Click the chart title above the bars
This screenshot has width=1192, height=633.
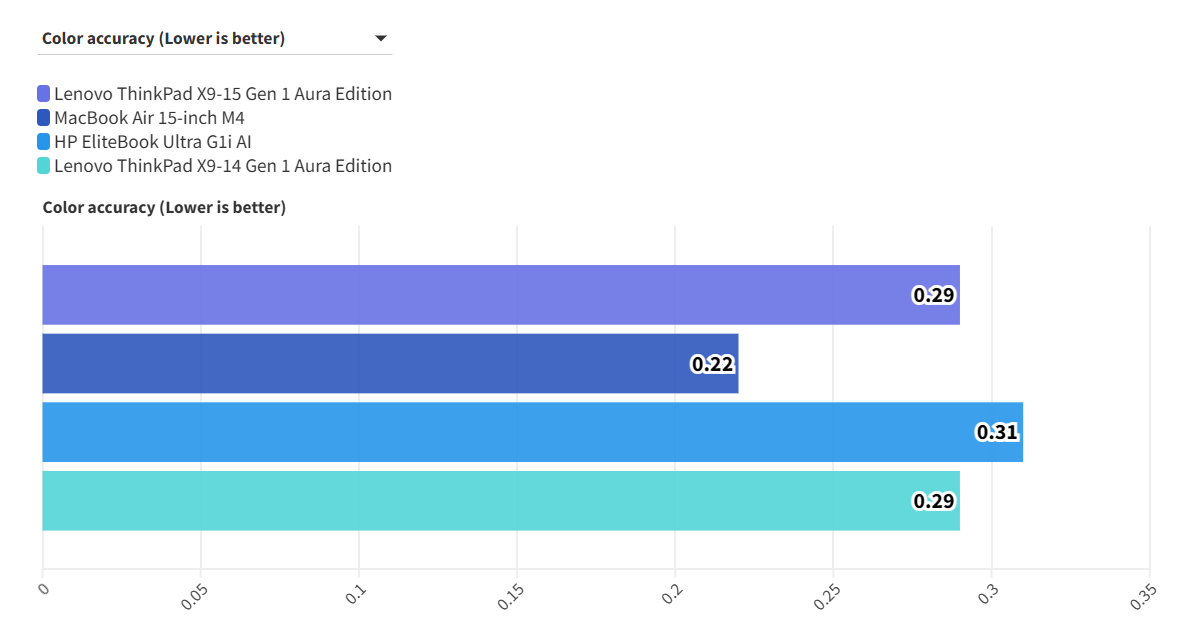coord(164,208)
